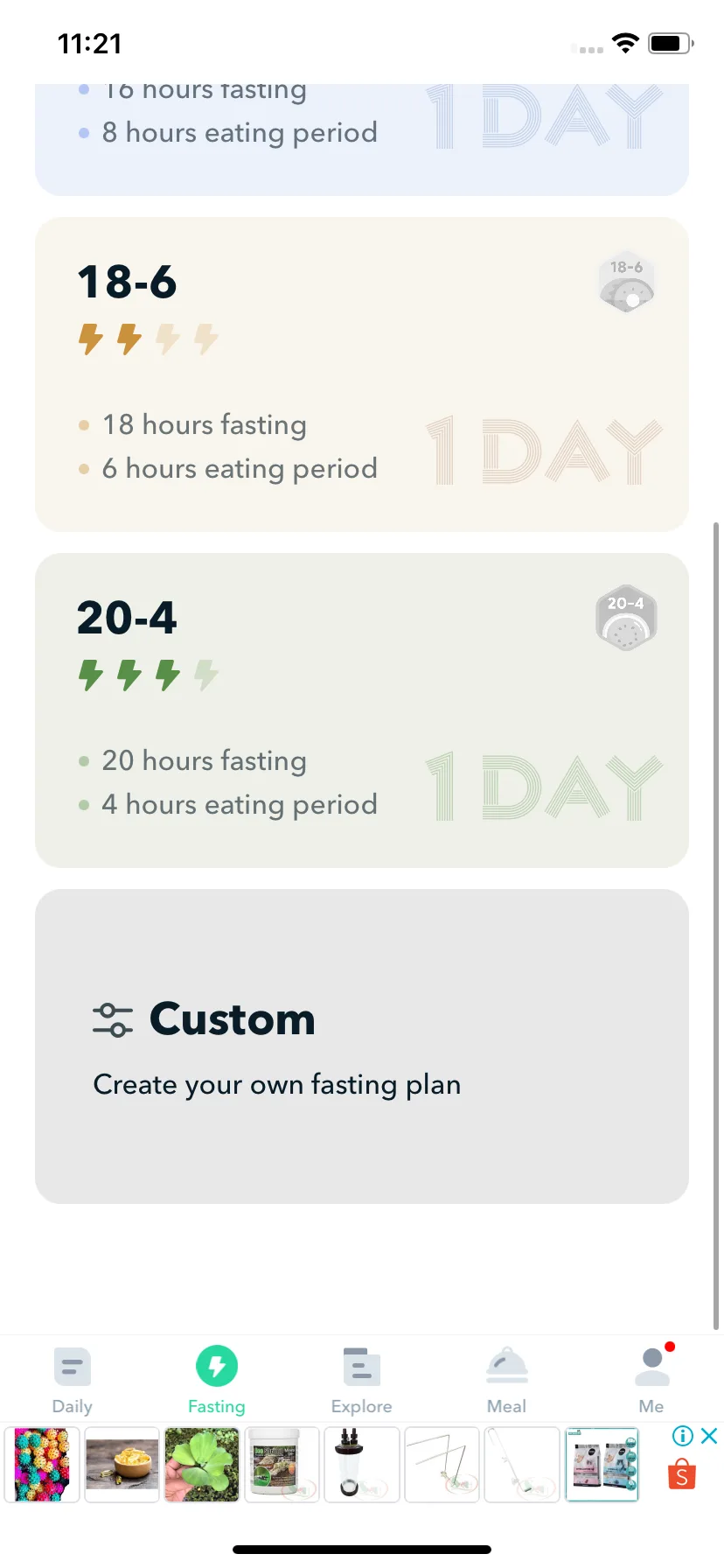
Task: Open the colorful beads ad thumbnail
Action: pyautogui.click(x=42, y=1465)
